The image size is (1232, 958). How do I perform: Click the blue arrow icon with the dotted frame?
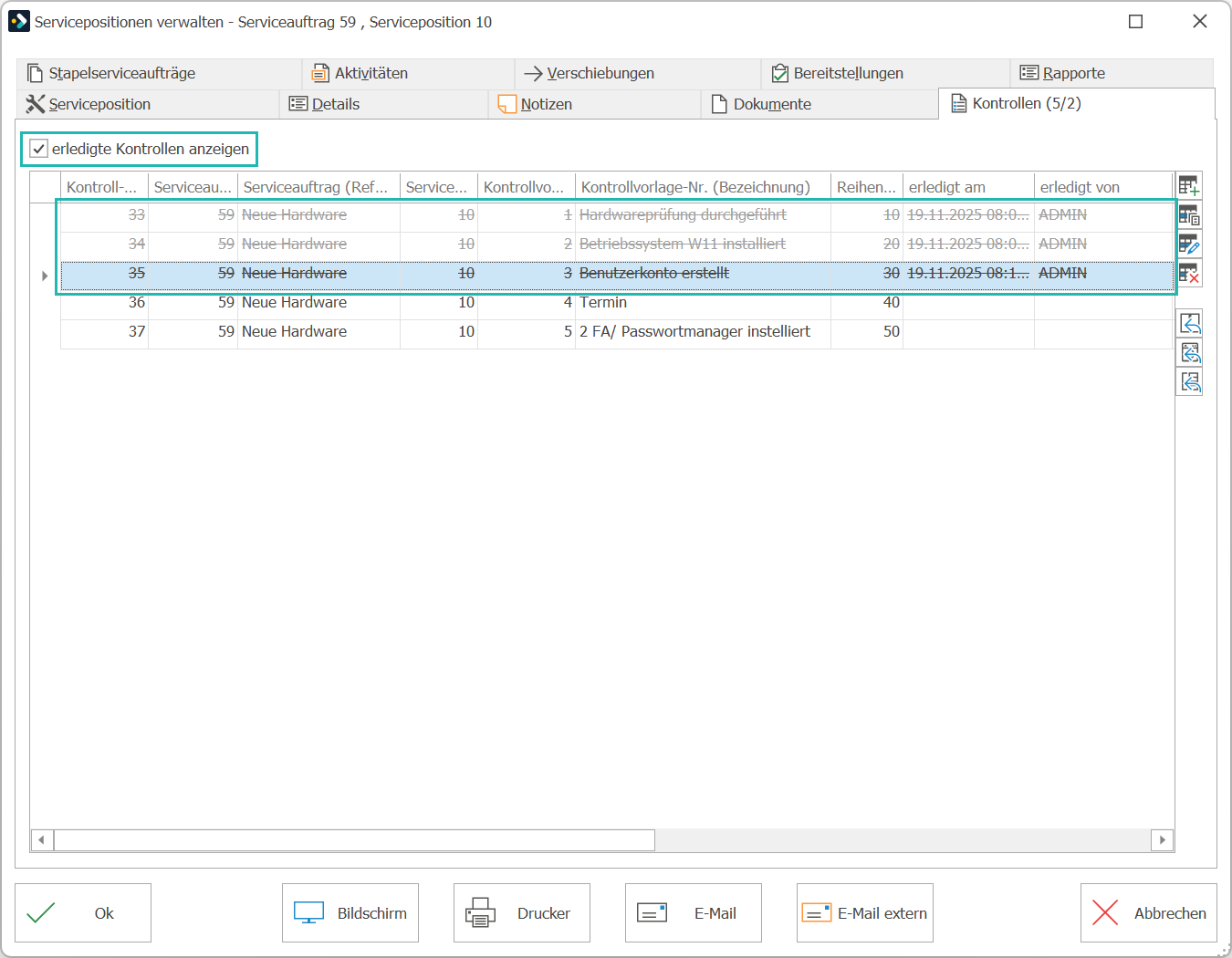coord(1189,352)
